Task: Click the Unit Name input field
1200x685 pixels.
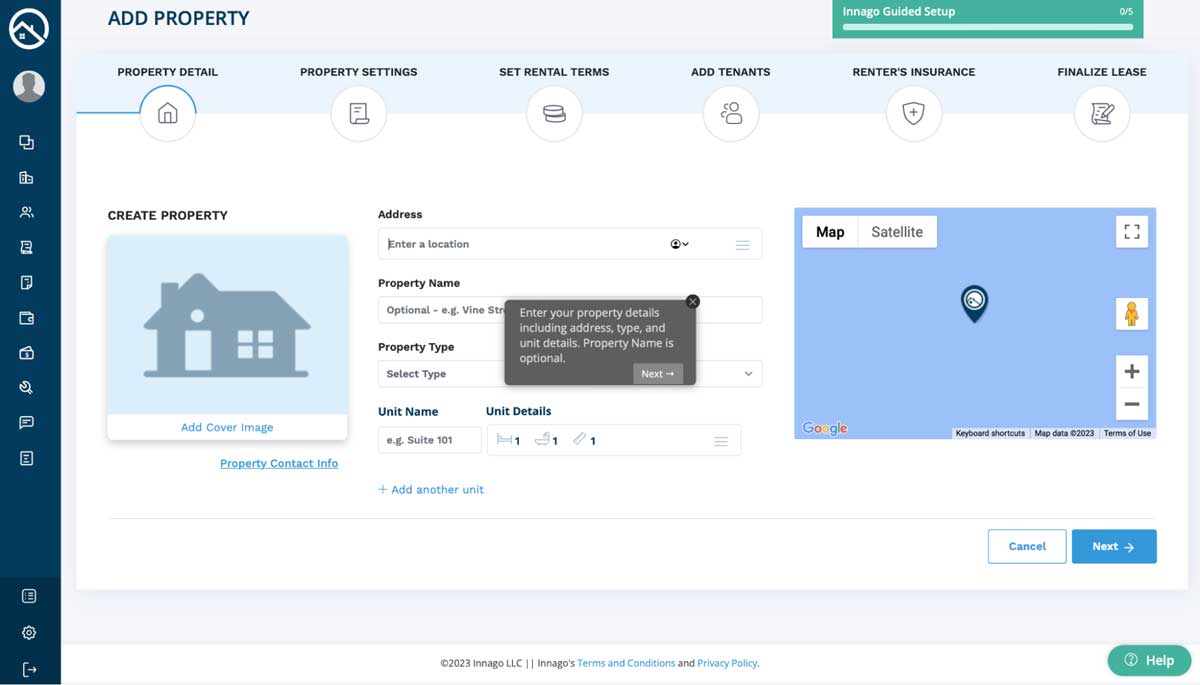Action: tap(429, 439)
